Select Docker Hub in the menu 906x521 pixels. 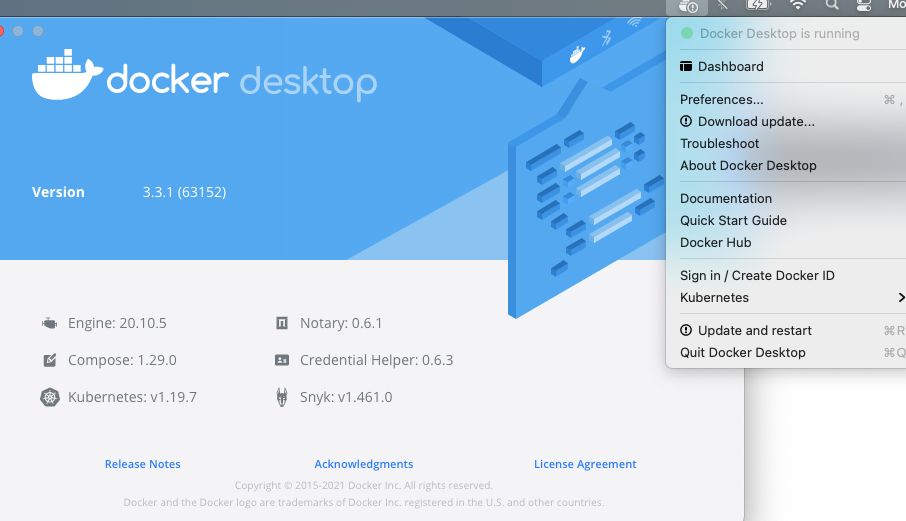(715, 242)
